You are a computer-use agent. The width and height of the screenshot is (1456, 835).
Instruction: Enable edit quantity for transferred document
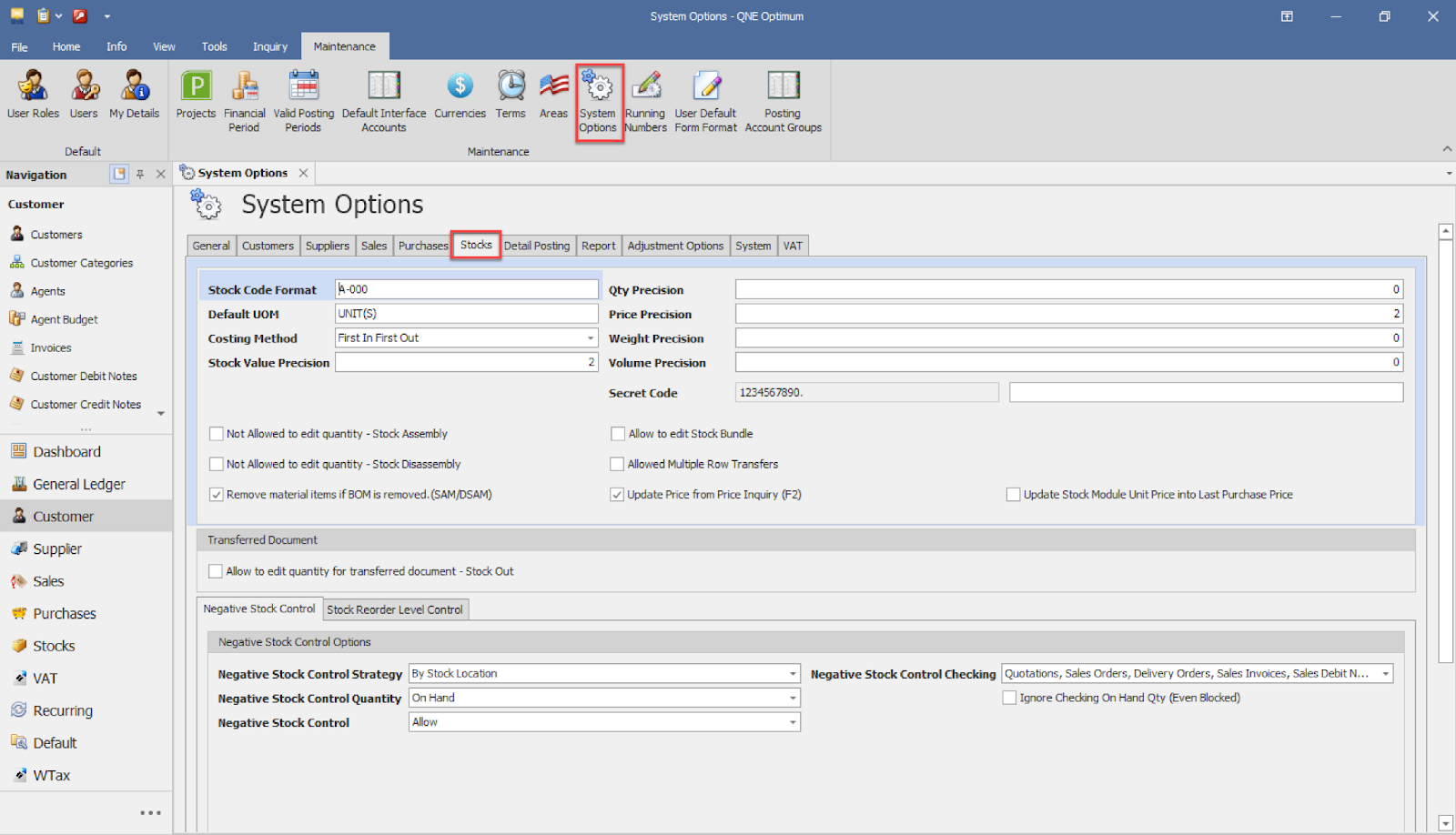pyautogui.click(x=216, y=571)
